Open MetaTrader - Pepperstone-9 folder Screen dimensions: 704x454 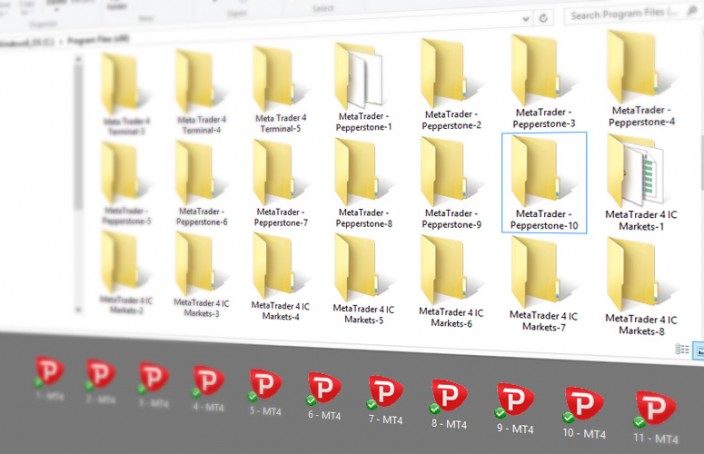pyautogui.click(x=451, y=183)
